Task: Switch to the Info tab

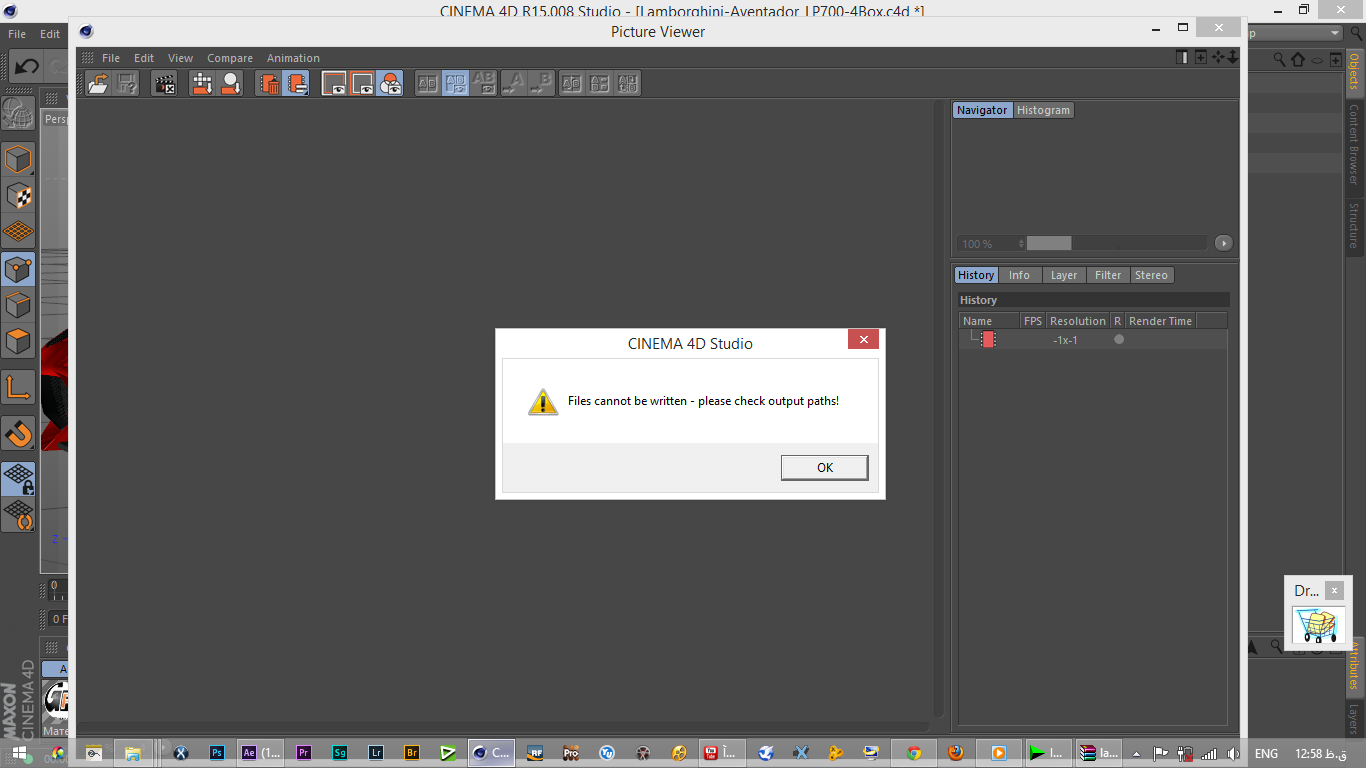Action: pyautogui.click(x=1019, y=275)
